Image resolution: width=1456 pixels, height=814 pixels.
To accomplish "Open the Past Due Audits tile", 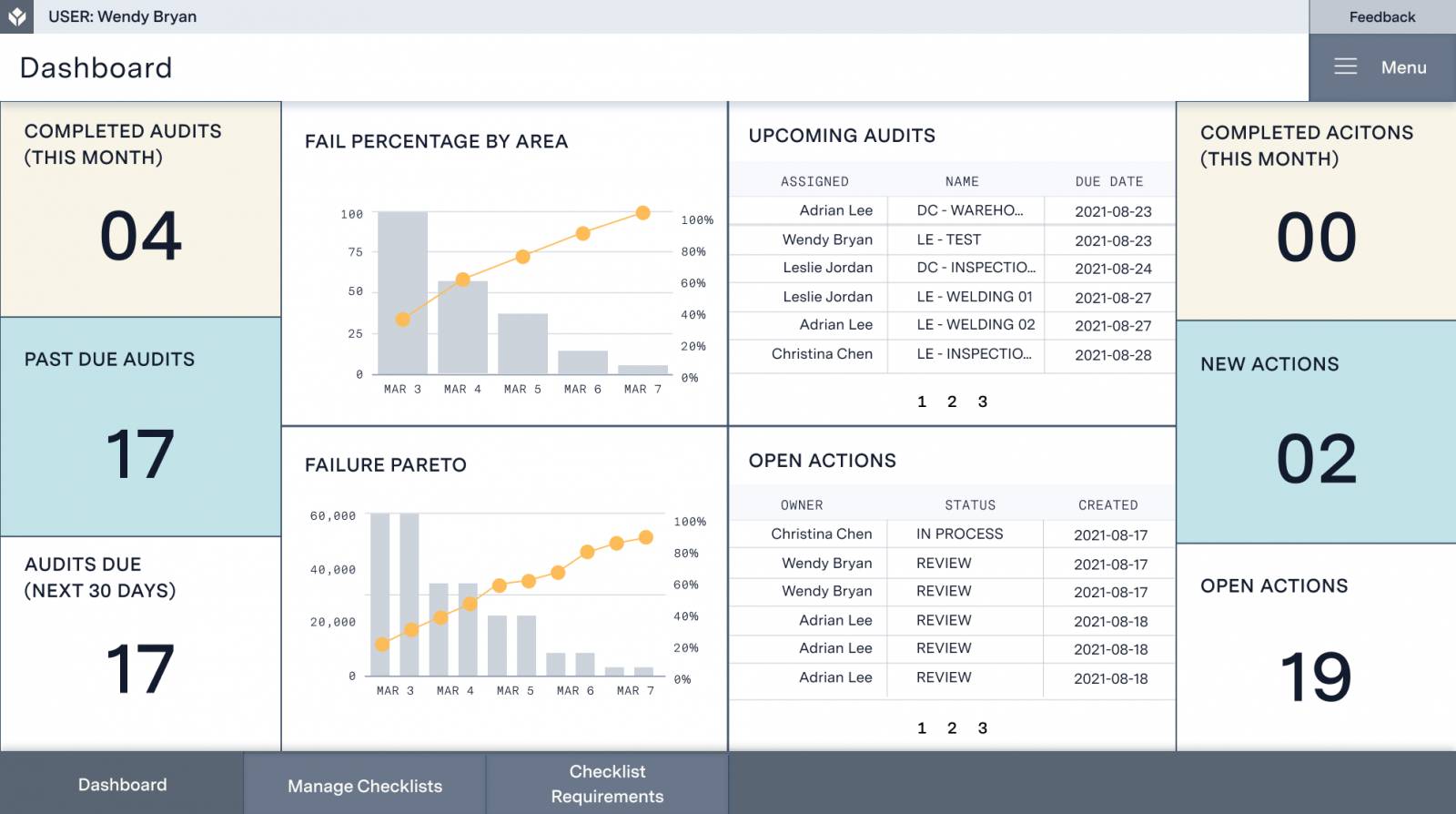I will coord(140,426).
